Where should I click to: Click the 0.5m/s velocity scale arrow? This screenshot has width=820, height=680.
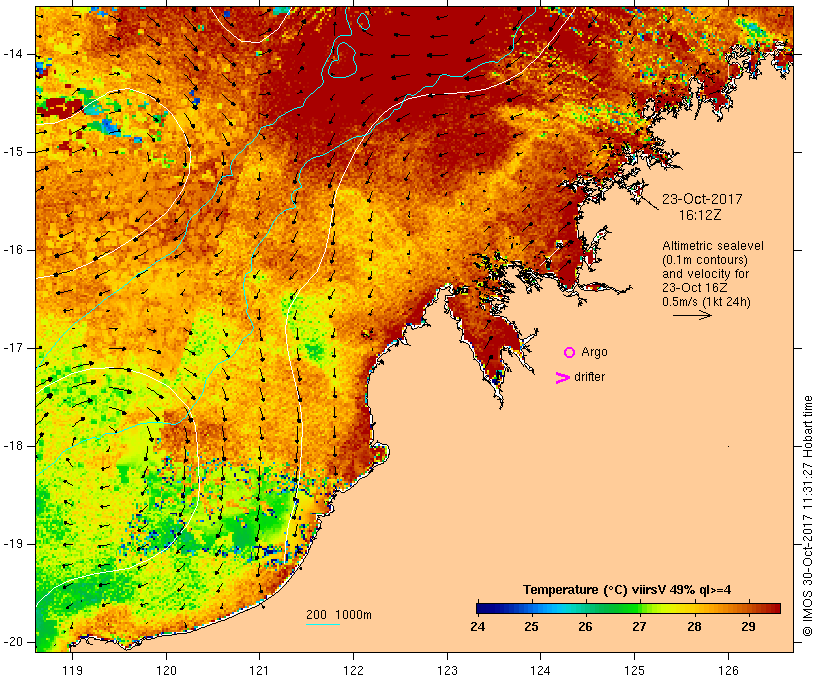(692, 315)
